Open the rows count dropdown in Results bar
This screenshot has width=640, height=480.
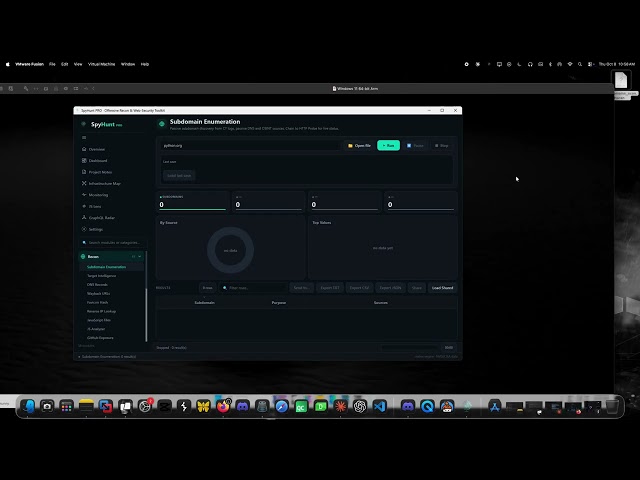click(207, 288)
